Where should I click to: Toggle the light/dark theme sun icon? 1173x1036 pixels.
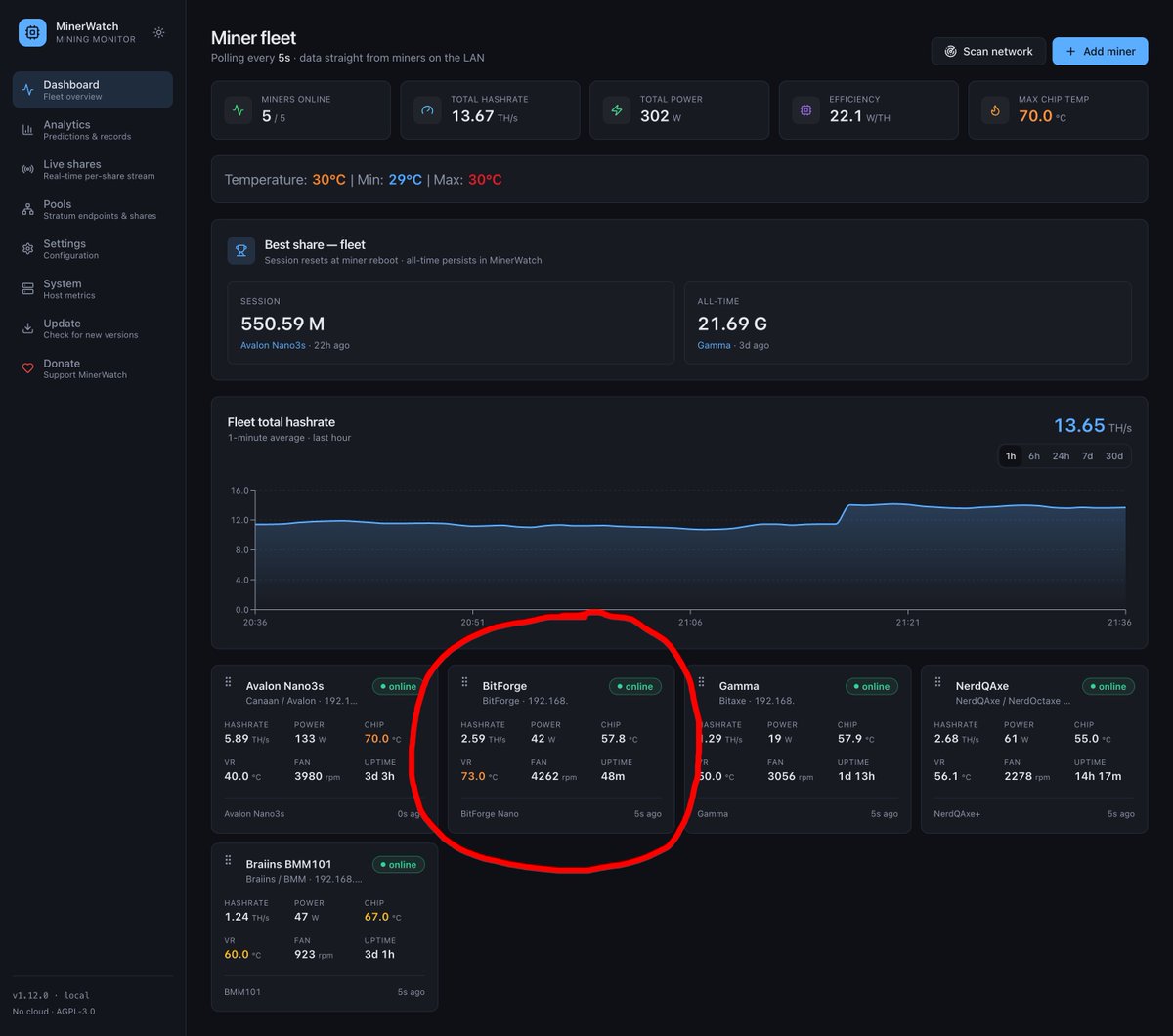tap(159, 32)
